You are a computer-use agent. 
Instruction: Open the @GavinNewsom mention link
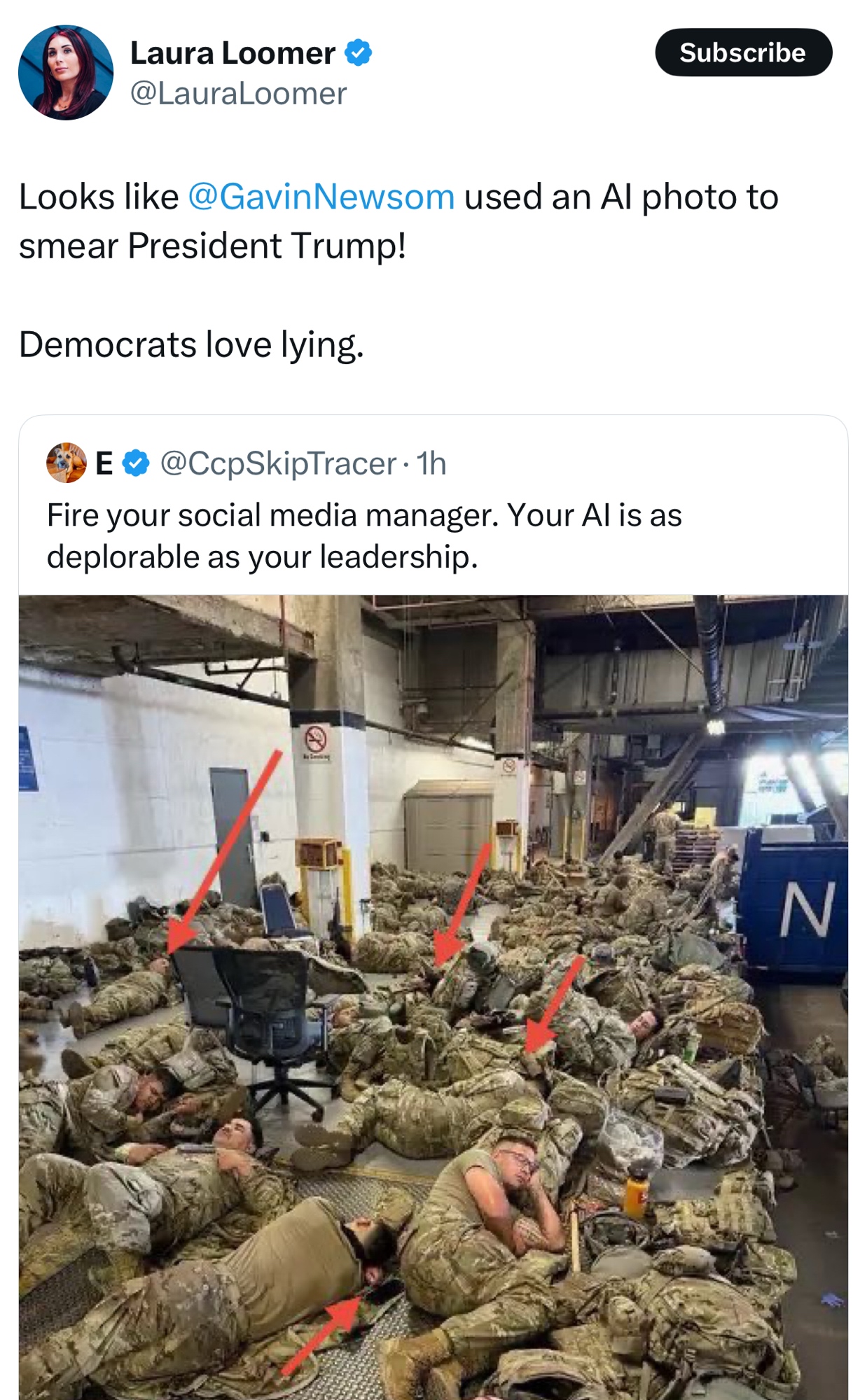click(321, 197)
